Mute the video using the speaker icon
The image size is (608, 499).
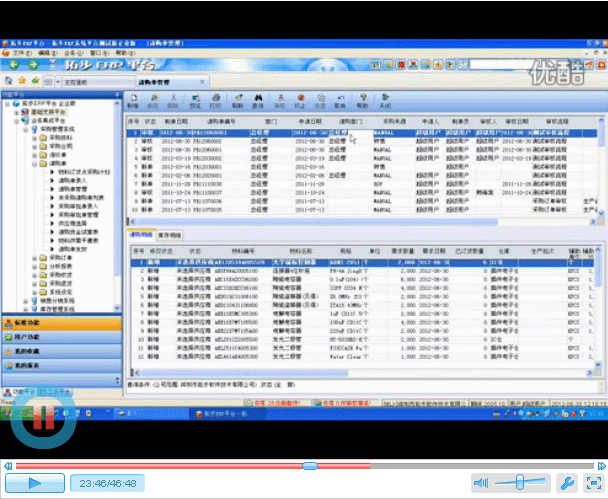click(482, 482)
